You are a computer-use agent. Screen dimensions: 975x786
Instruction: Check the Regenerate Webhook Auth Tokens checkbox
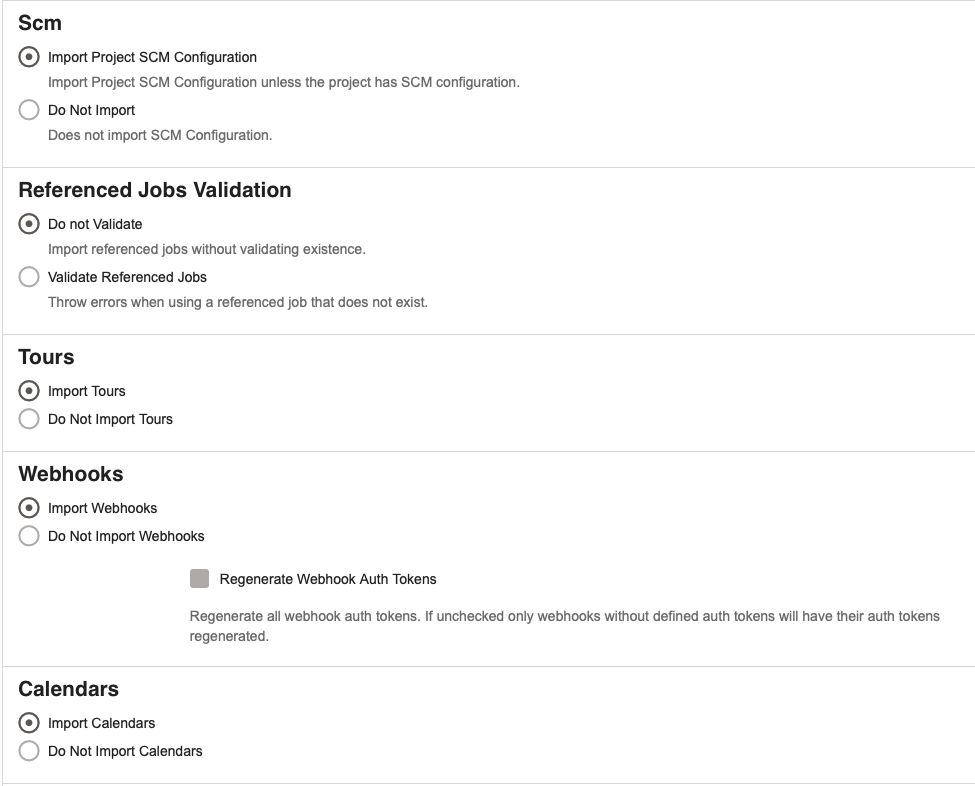[x=200, y=579]
